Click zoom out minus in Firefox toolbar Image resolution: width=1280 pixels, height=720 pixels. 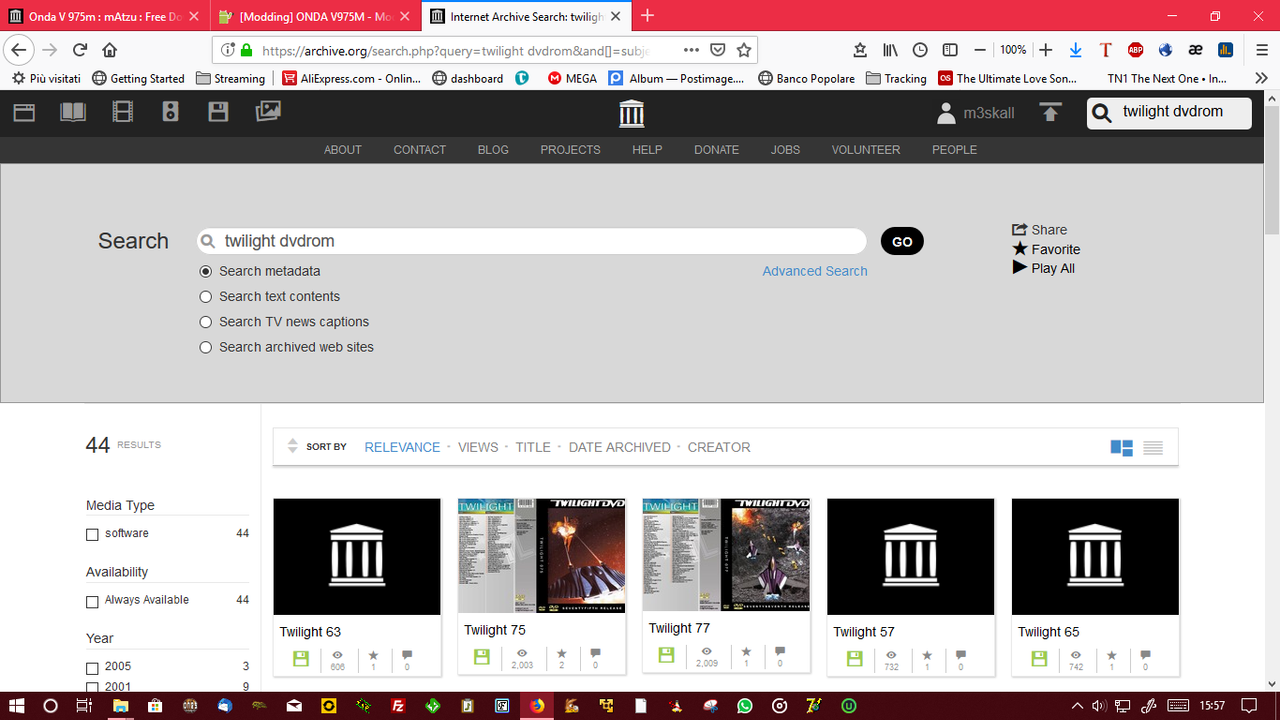(980, 50)
